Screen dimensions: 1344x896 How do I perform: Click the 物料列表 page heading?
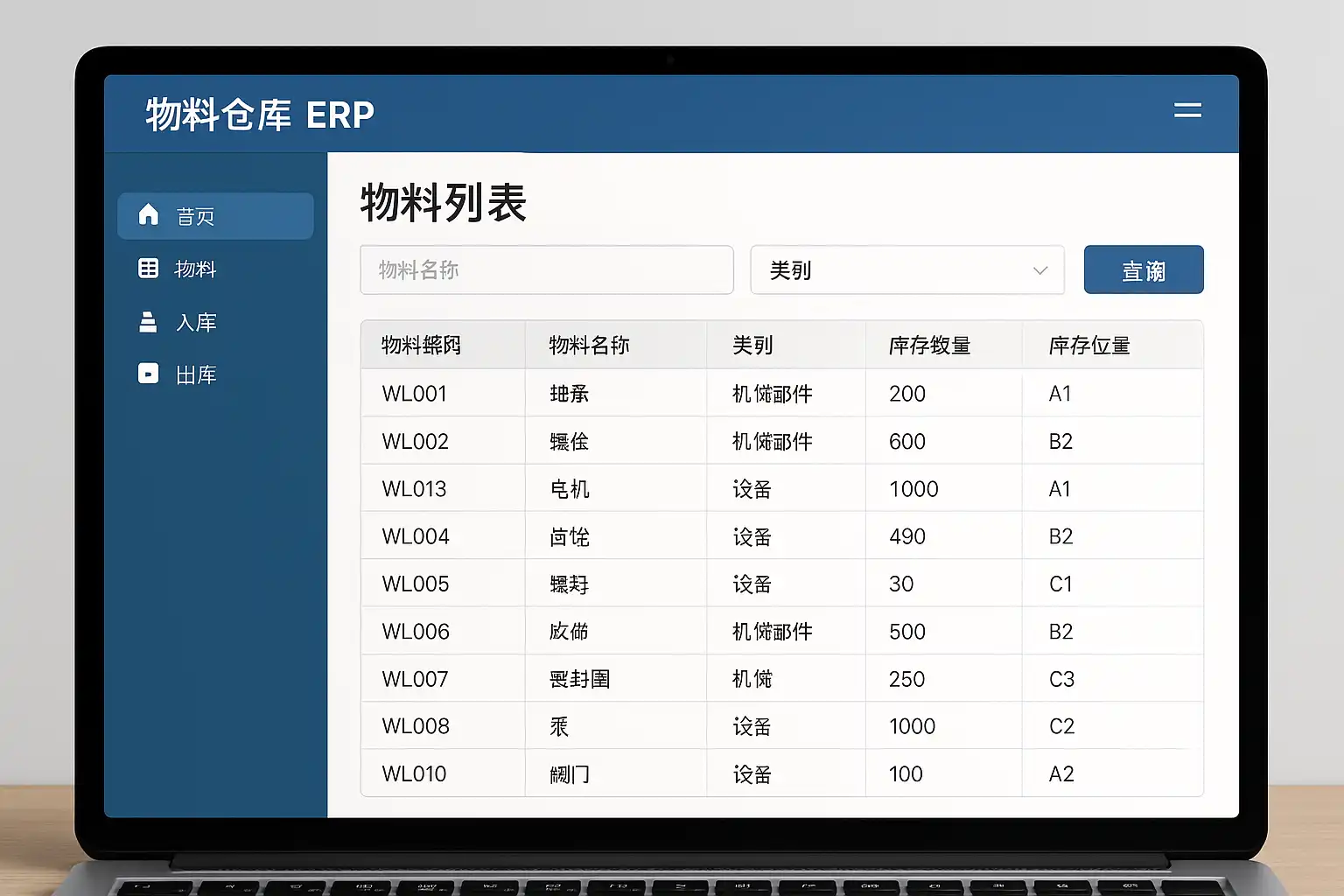(444, 203)
